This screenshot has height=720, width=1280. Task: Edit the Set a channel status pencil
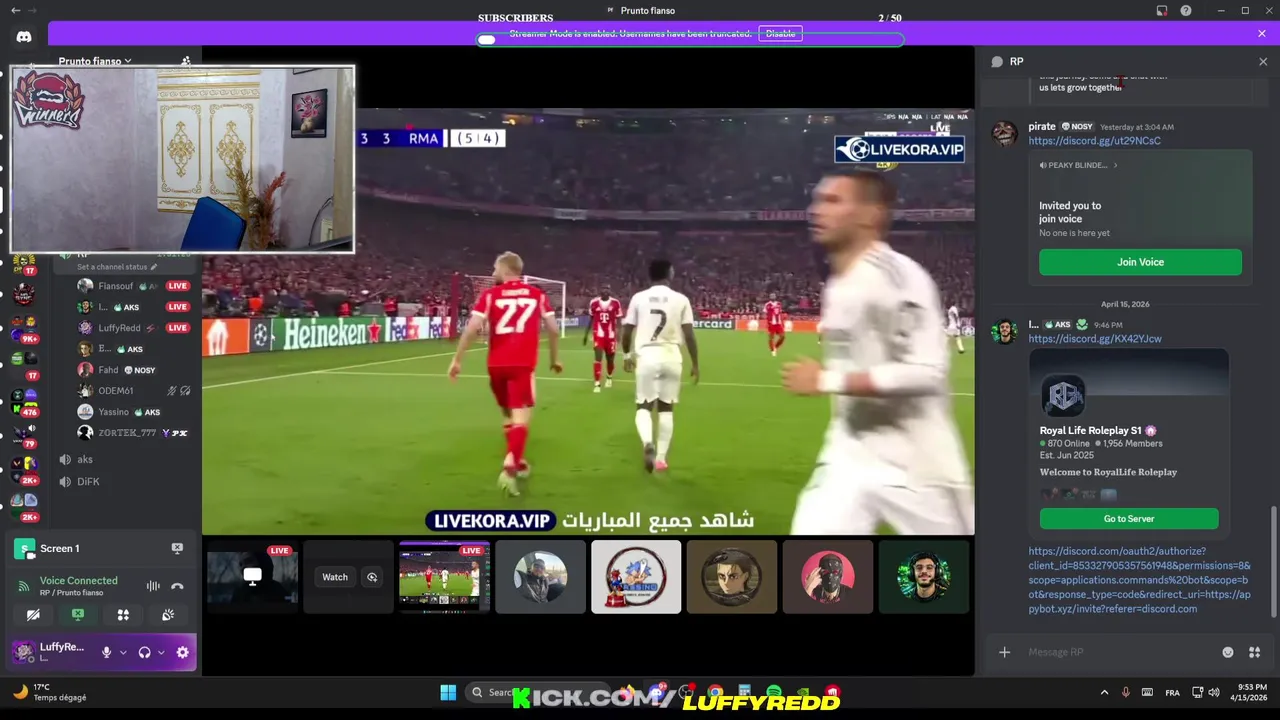coord(155,267)
